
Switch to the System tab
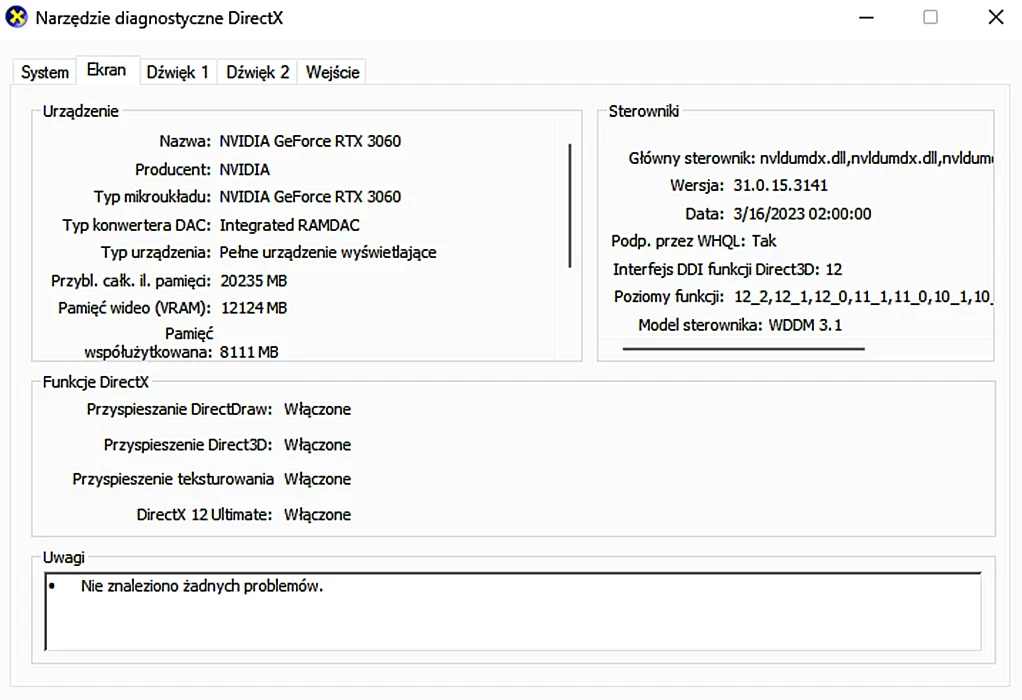click(x=43, y=71)
